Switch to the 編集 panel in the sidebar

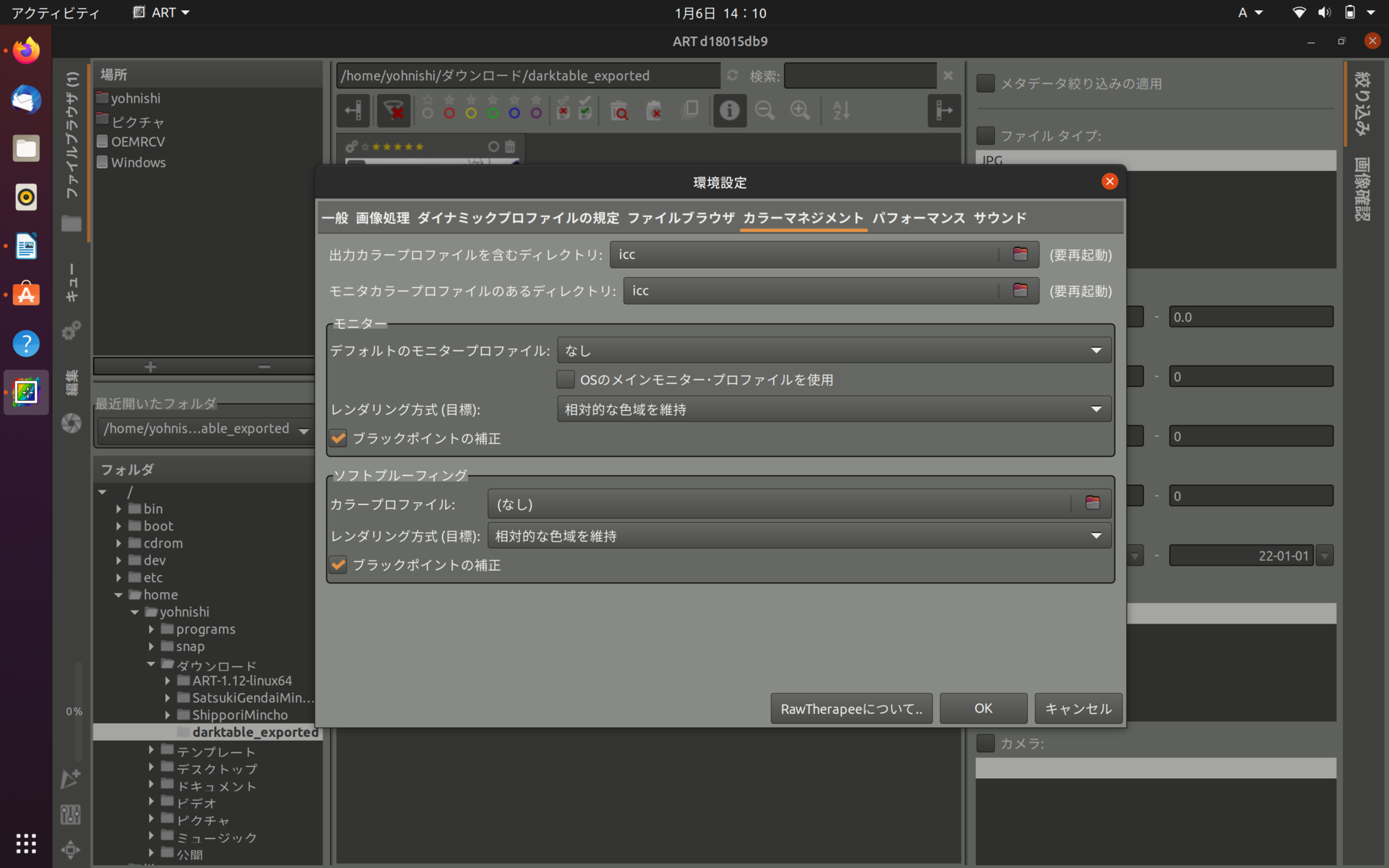tap(71, 381)
